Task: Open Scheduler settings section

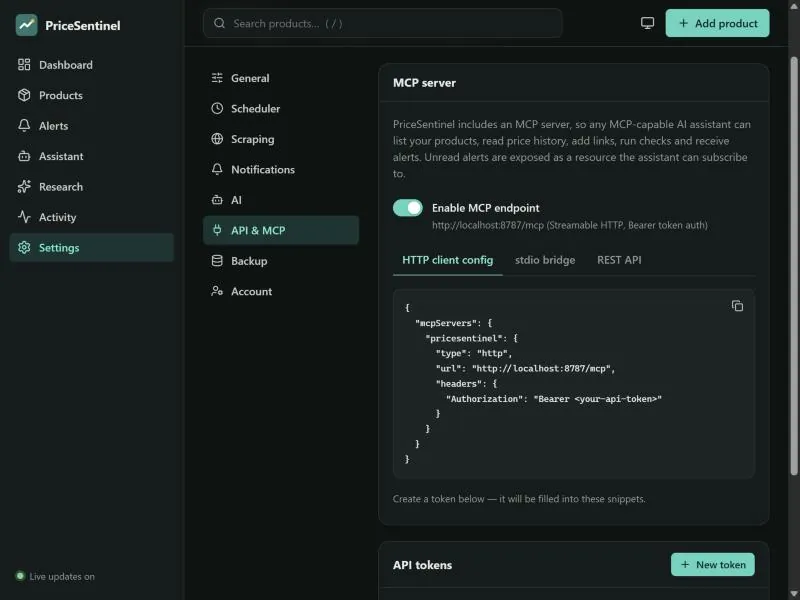Action: [x=281, y=109]
